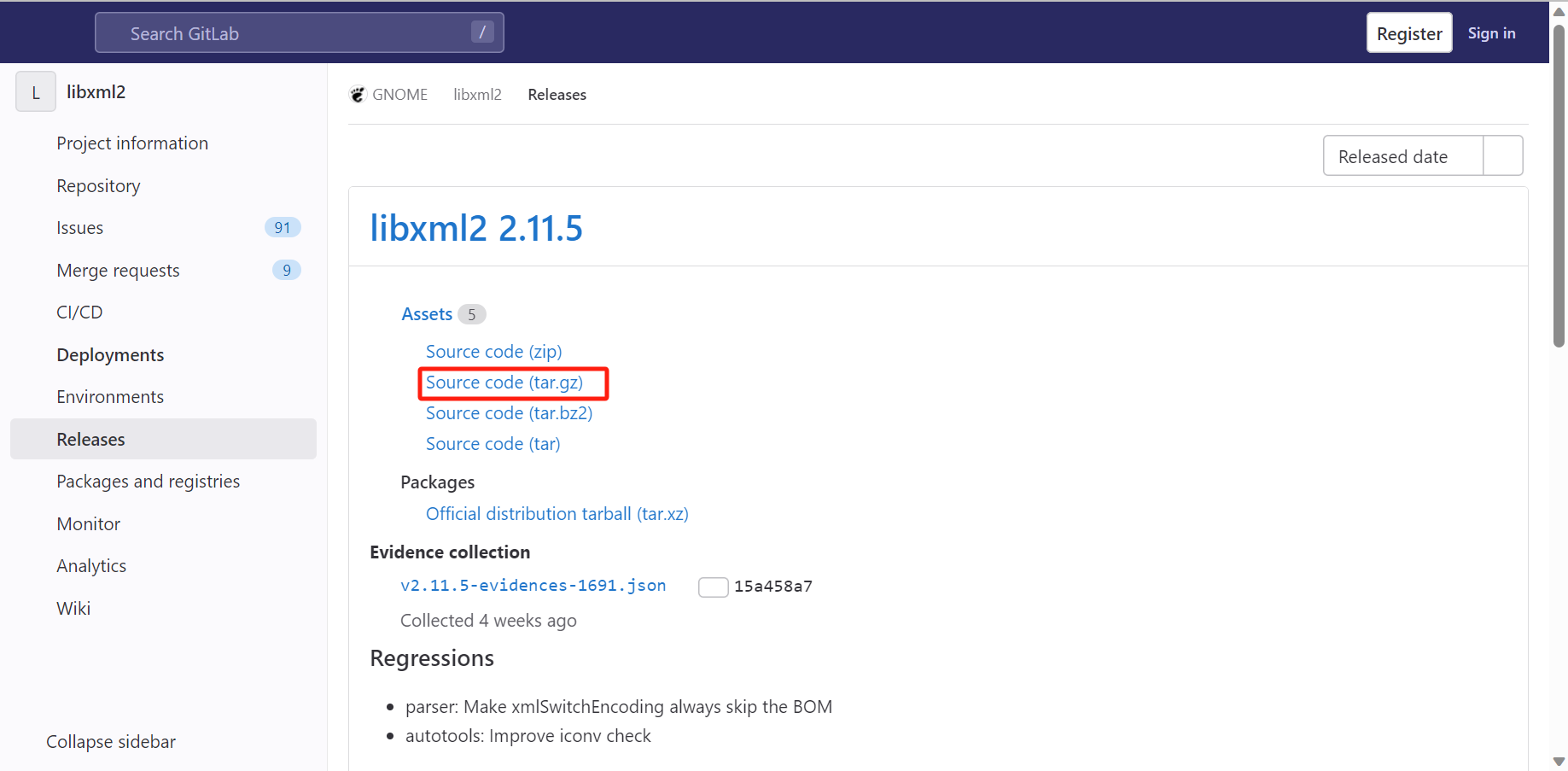Viewport: 1568px width, 771px height.
Task: Collapse the sidebar
Action: pyautogui.click(x=110, y=741)
